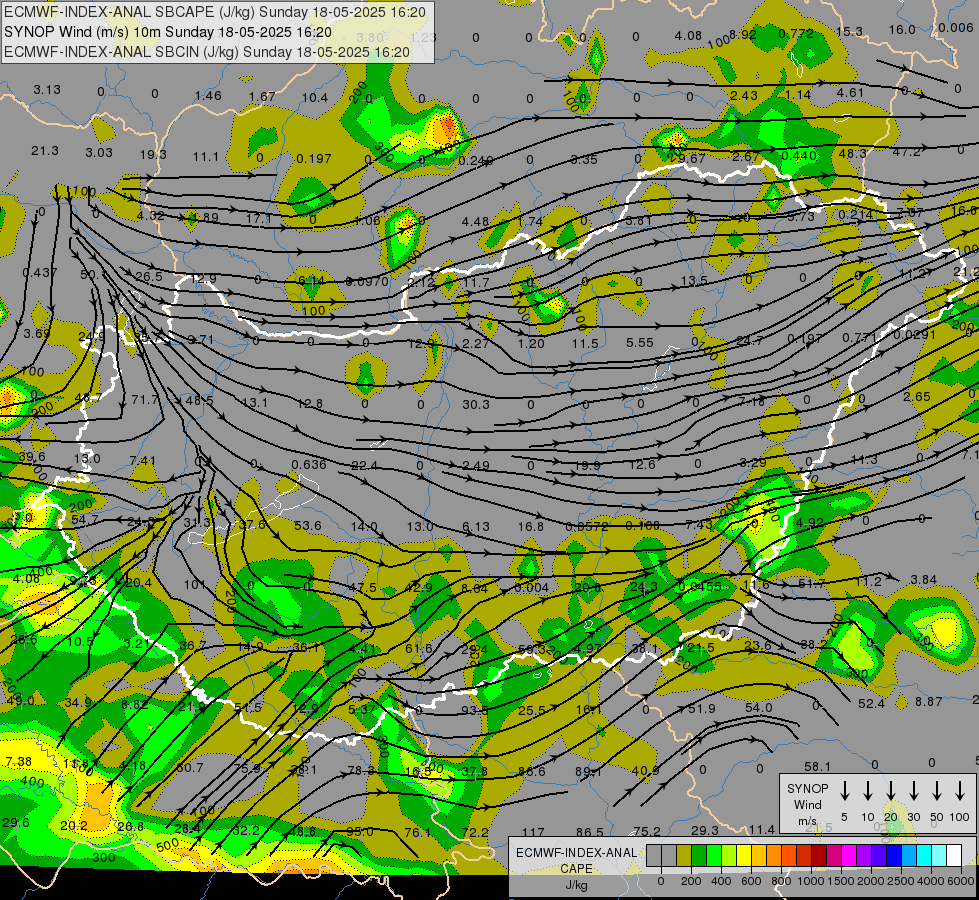Click the 10 m/s wind arrow in SYNOP legend

[867, 791]
